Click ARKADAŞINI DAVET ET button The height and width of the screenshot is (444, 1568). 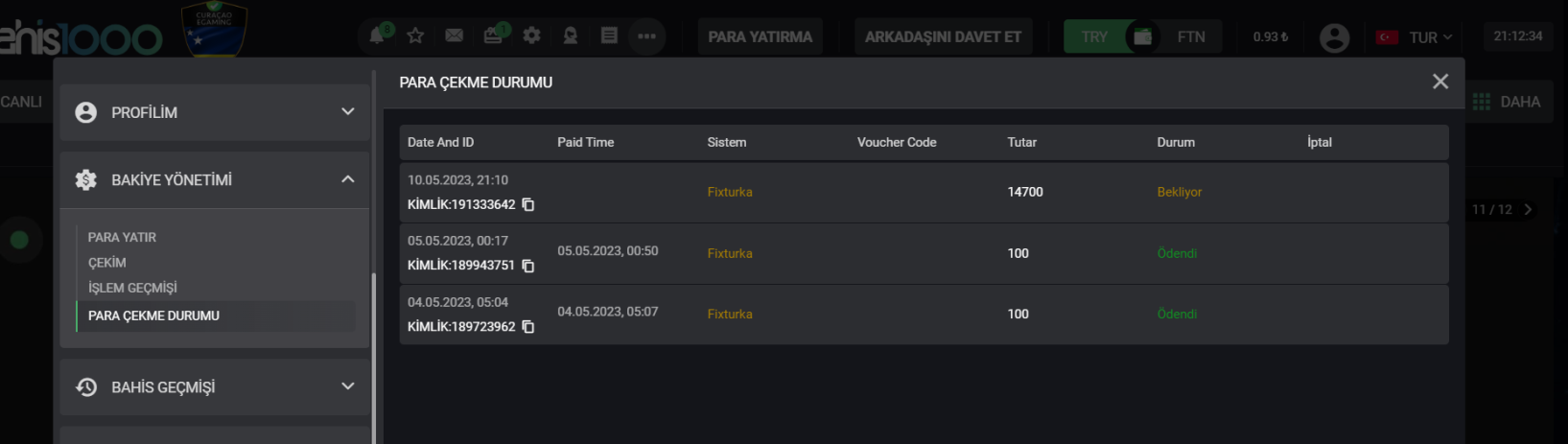(943, 36)
